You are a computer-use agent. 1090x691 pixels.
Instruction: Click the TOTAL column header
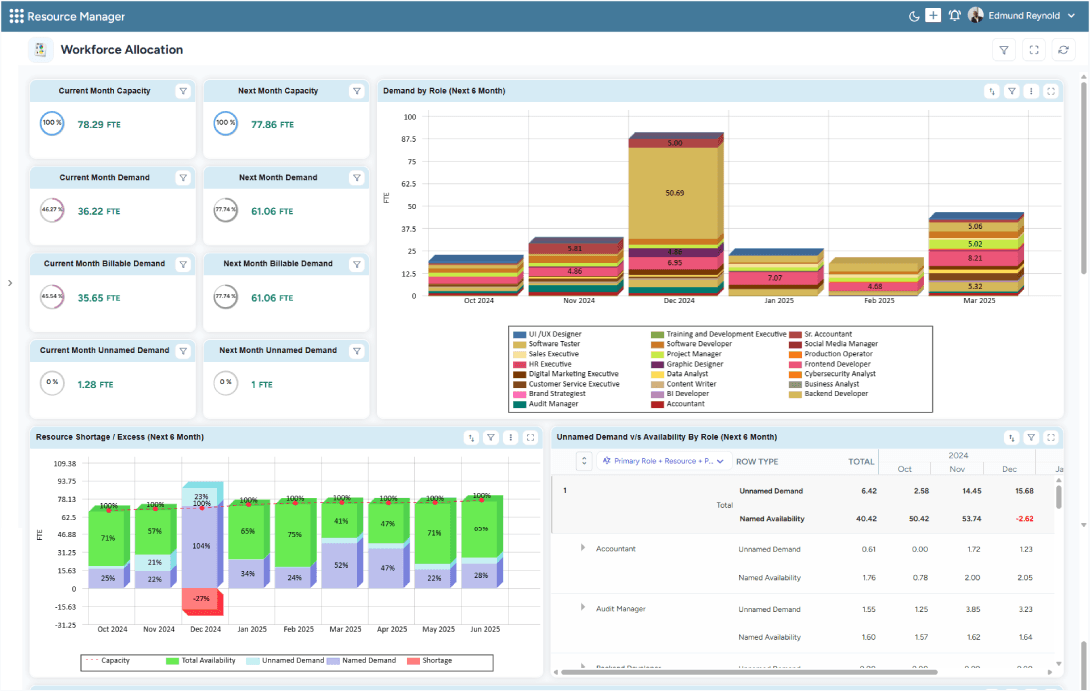(861, 462)
